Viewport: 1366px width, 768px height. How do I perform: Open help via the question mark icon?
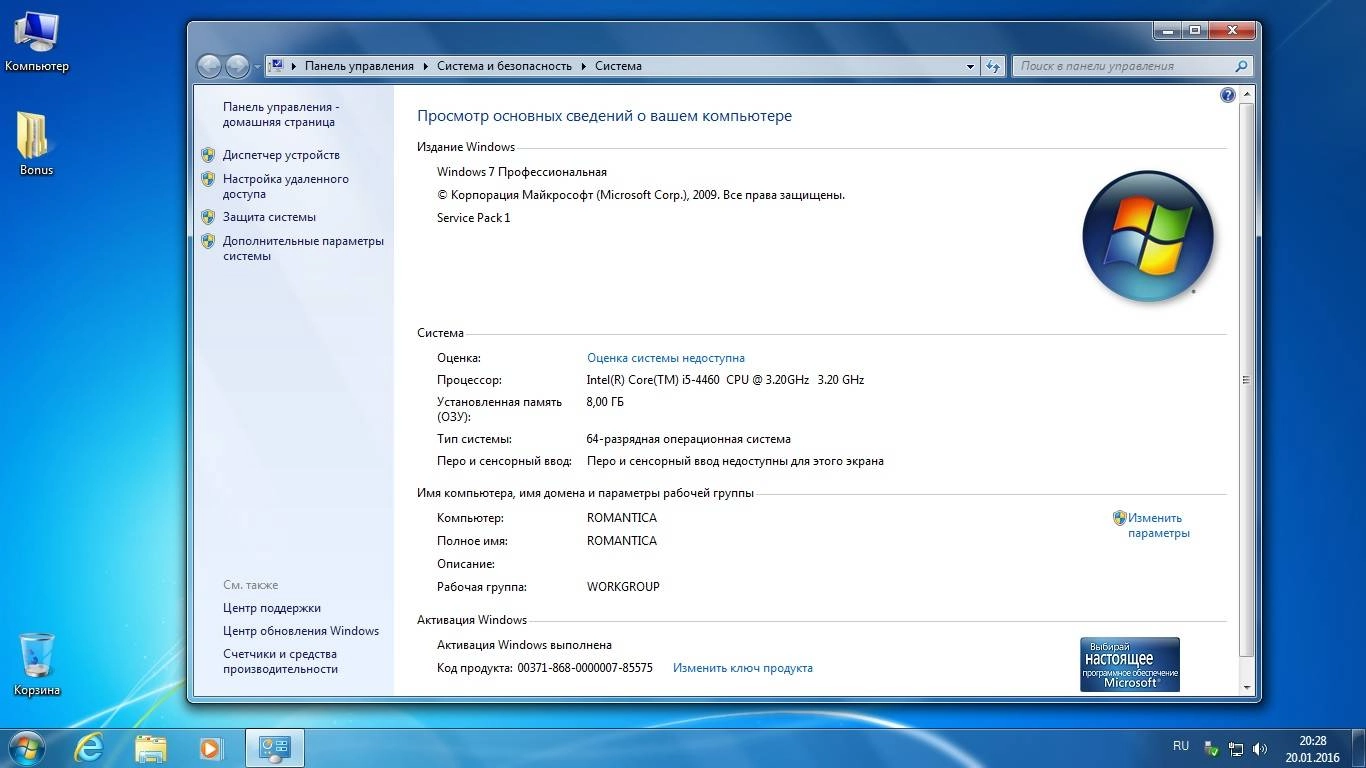pyautogui.click(x=1228, y=95)
